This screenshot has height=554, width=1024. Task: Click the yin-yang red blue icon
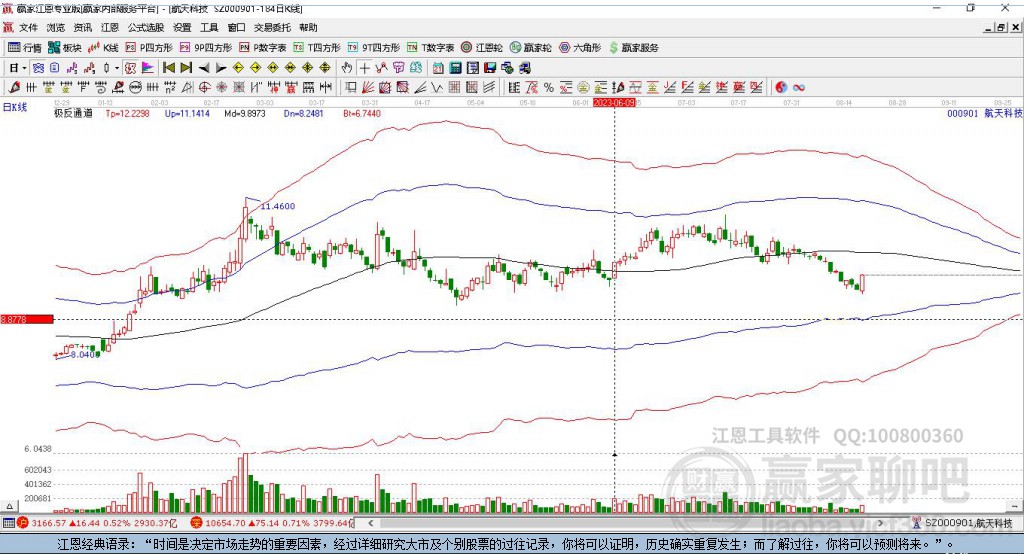[781, 88]
